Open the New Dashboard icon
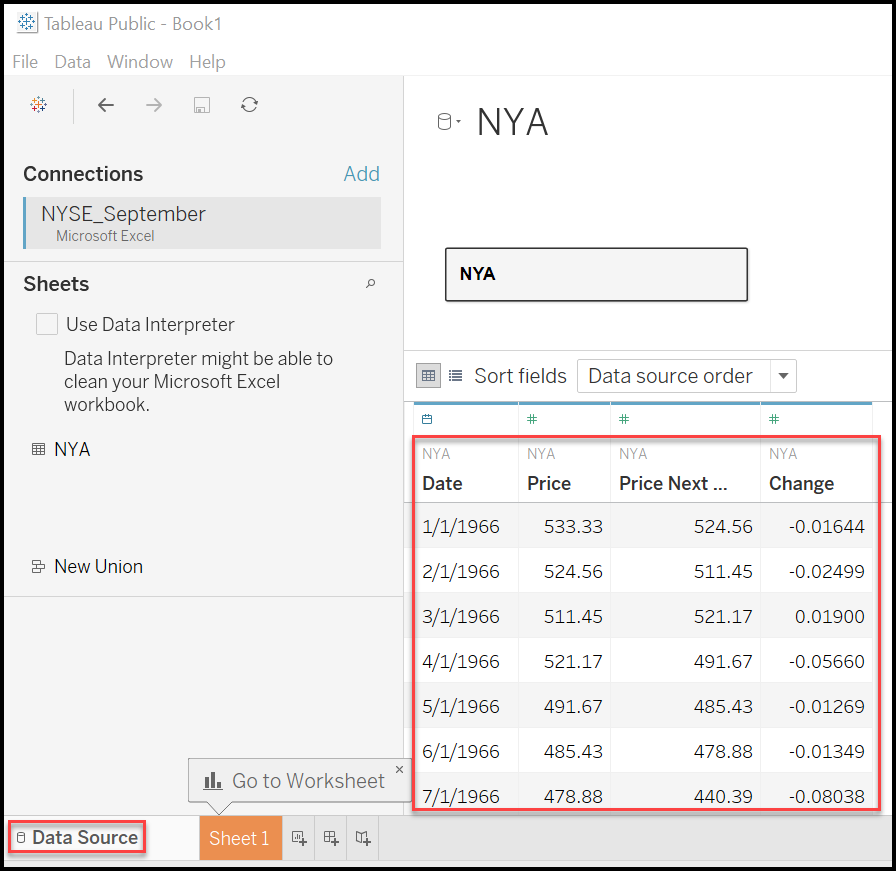The image size is (896, 871). [331, 838]
